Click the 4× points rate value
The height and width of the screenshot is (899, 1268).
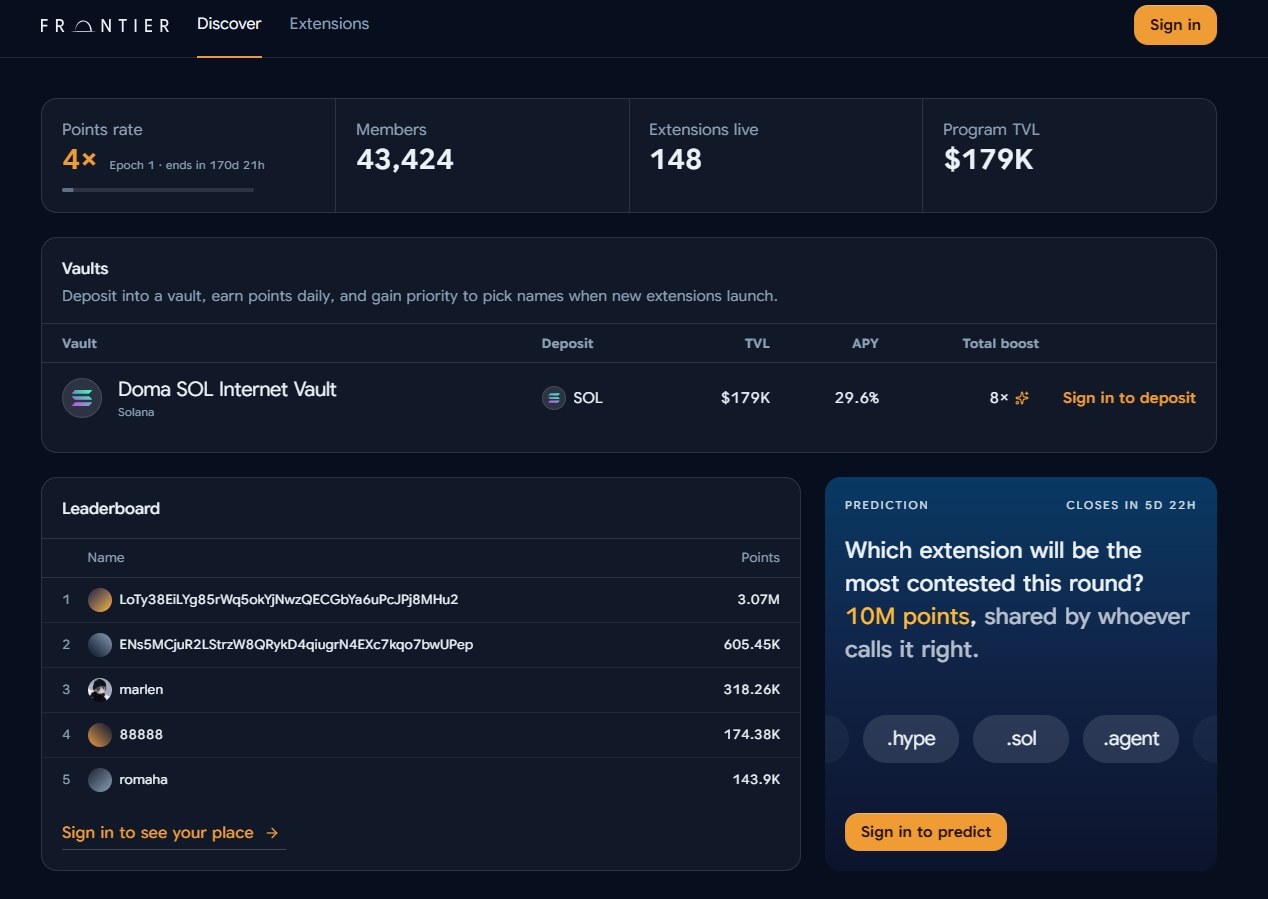[79, 160]
